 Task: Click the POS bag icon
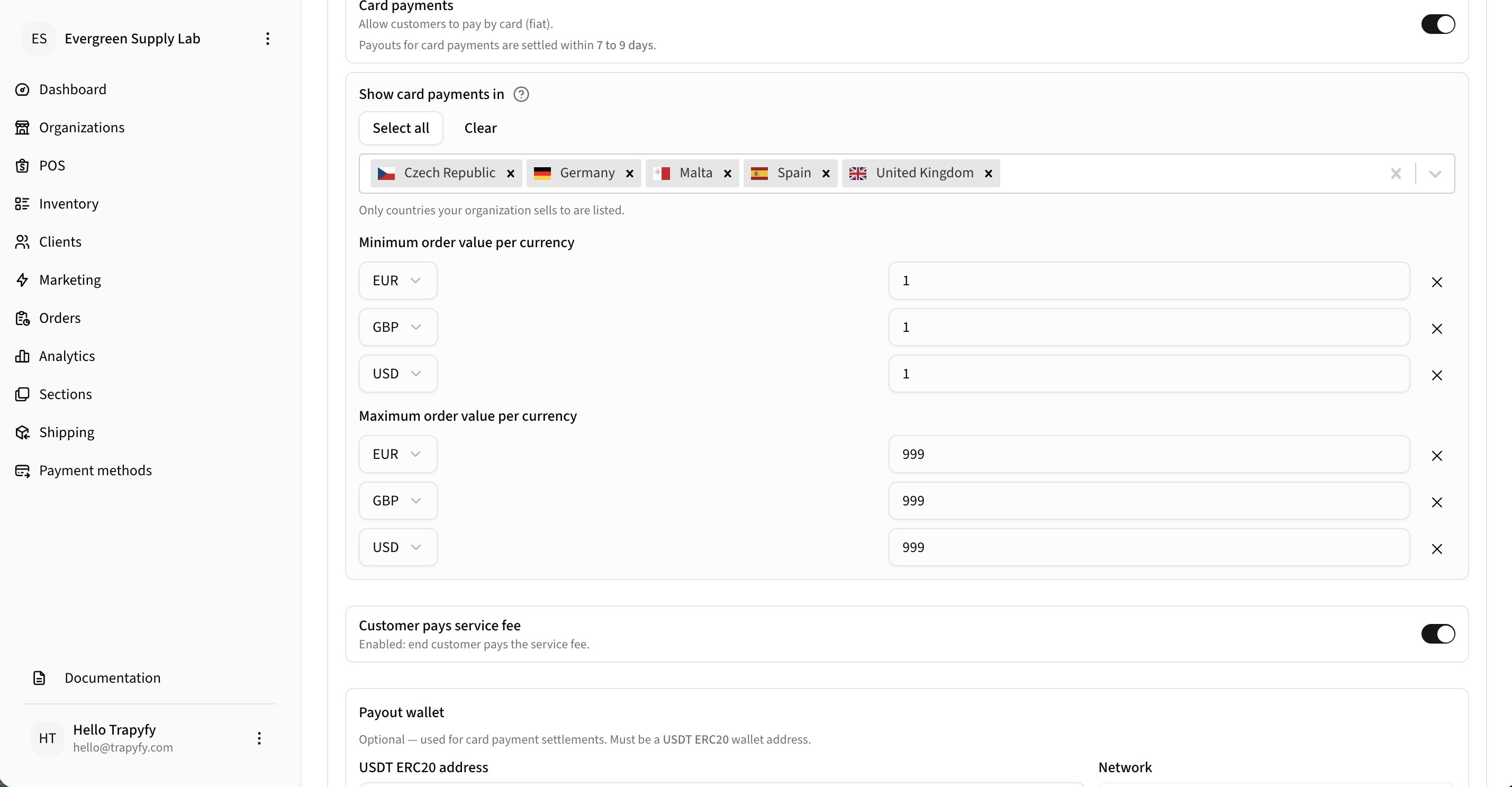[x=22, y=166]
